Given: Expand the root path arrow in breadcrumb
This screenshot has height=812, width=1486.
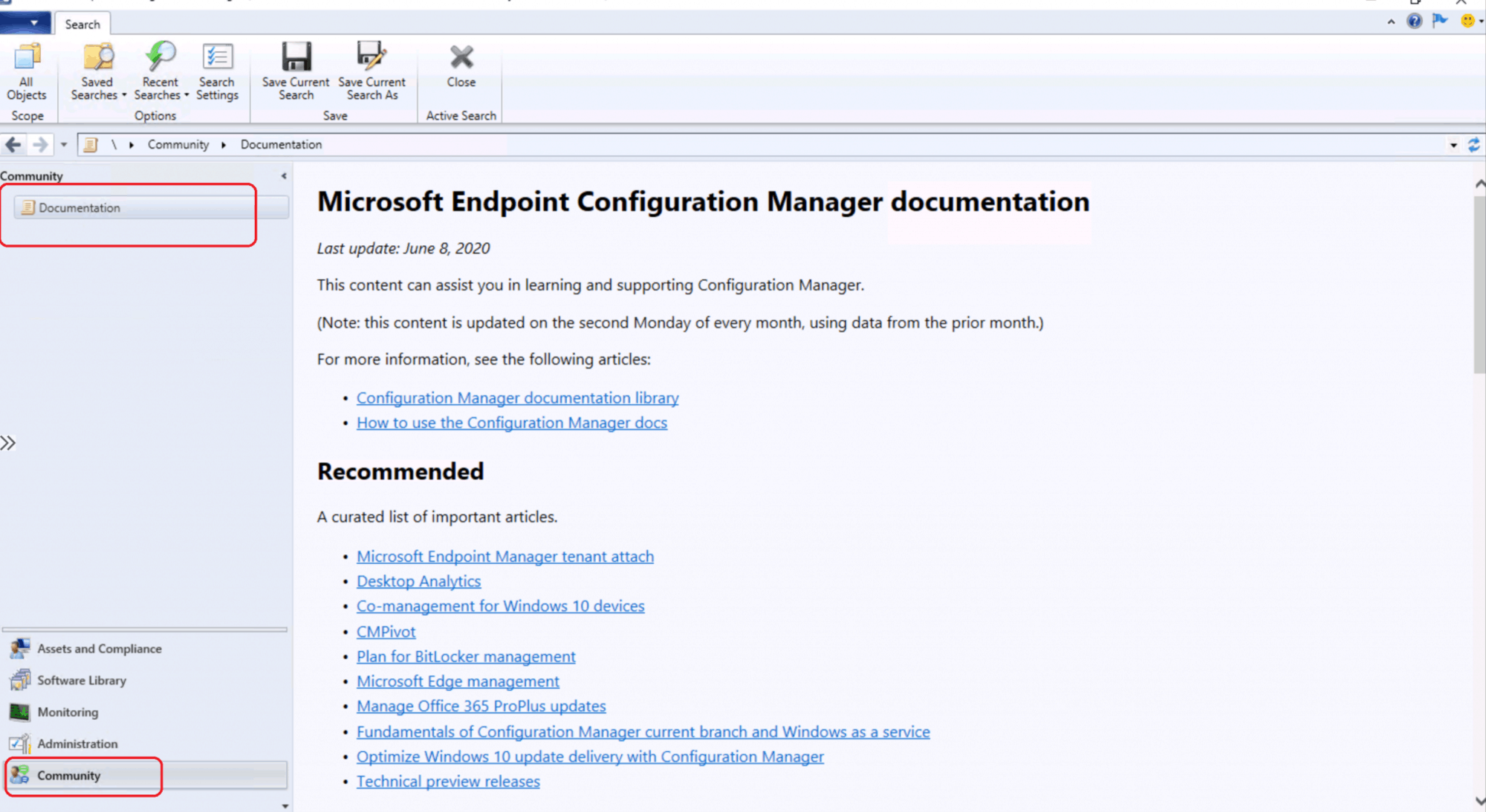Looking at the screenshot, I should [132, 145].
